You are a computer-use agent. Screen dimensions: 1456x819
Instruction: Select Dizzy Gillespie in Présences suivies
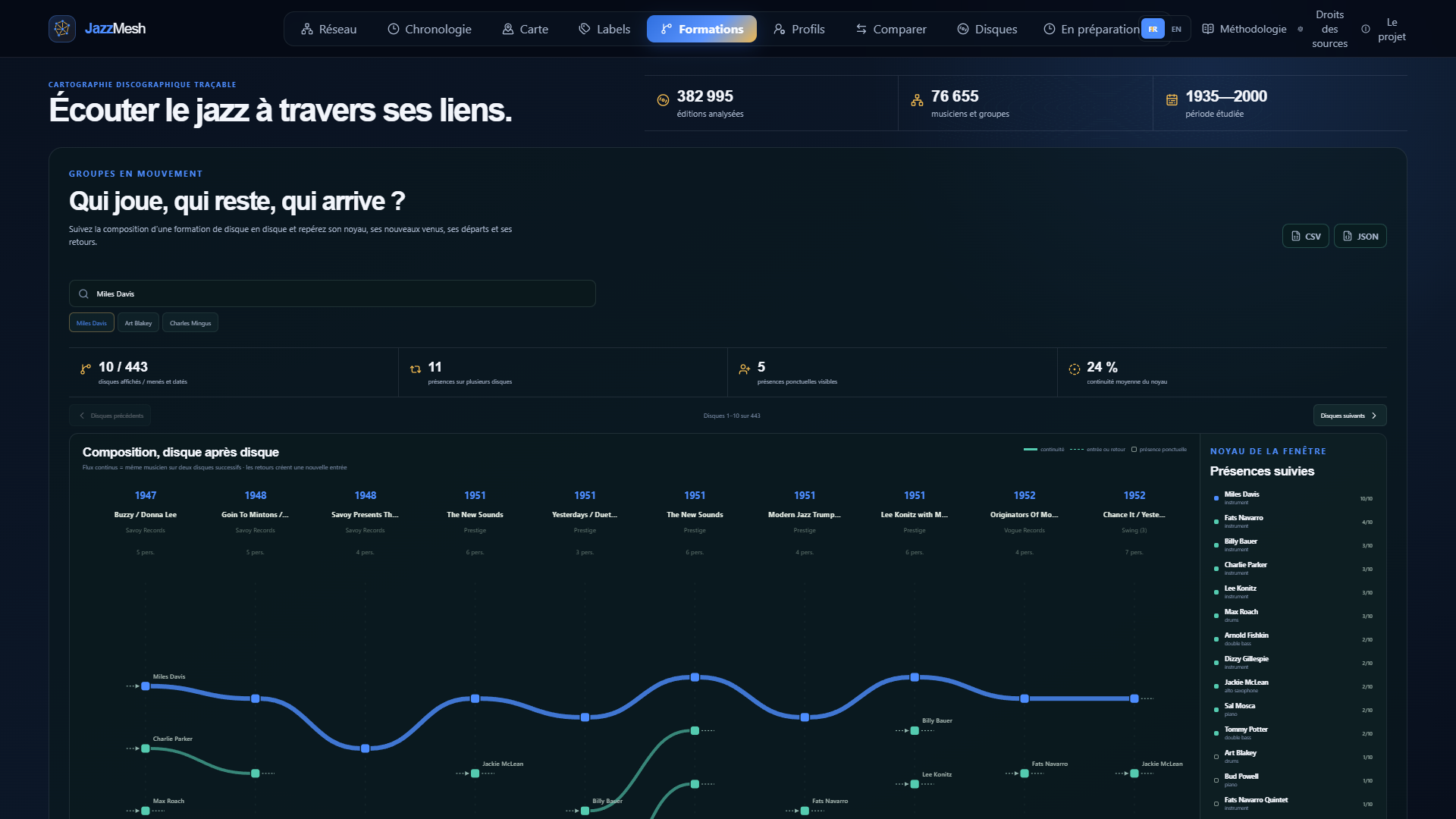point(1293,663)
